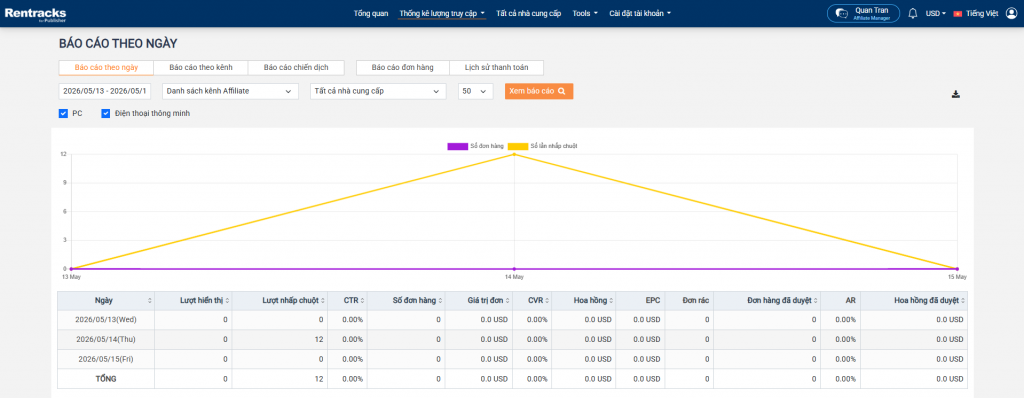Sort table by Ngày column arrows
Image resolution: width=1024 pixels, height=398 pixels.
[x=150, y=301]
